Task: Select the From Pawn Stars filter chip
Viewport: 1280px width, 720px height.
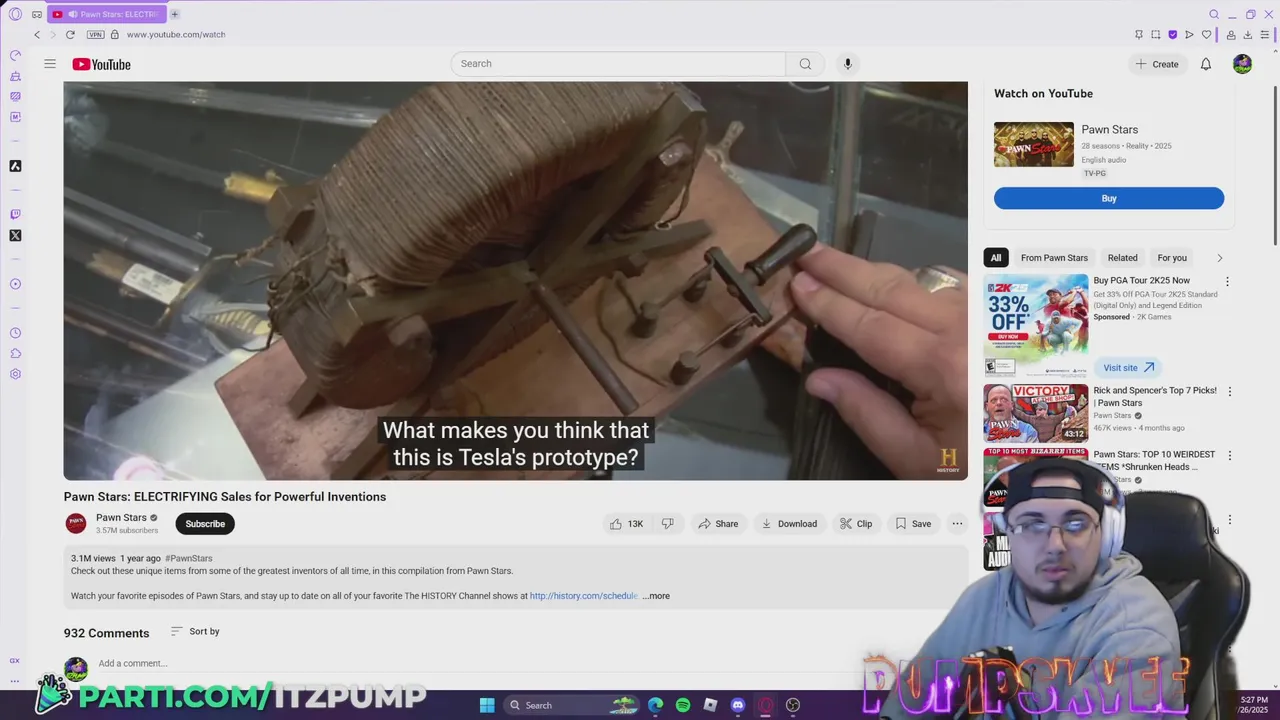Action: click(1054, 258)
